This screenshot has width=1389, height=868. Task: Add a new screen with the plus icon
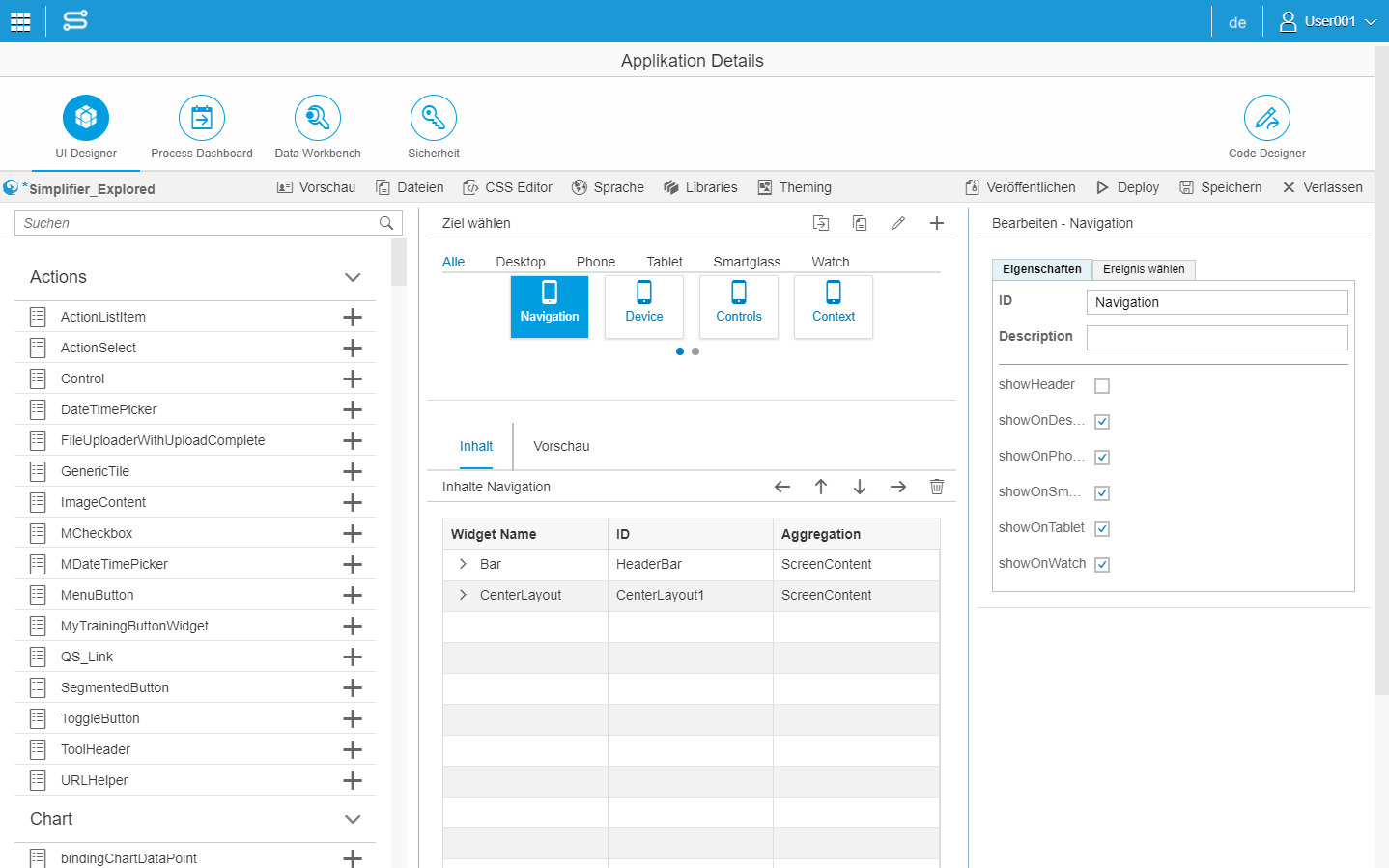point(936,223)
